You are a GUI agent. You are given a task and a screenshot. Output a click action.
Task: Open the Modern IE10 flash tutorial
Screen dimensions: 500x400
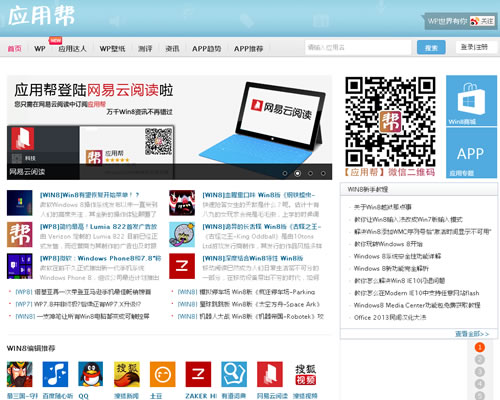(x=416, y=293)
